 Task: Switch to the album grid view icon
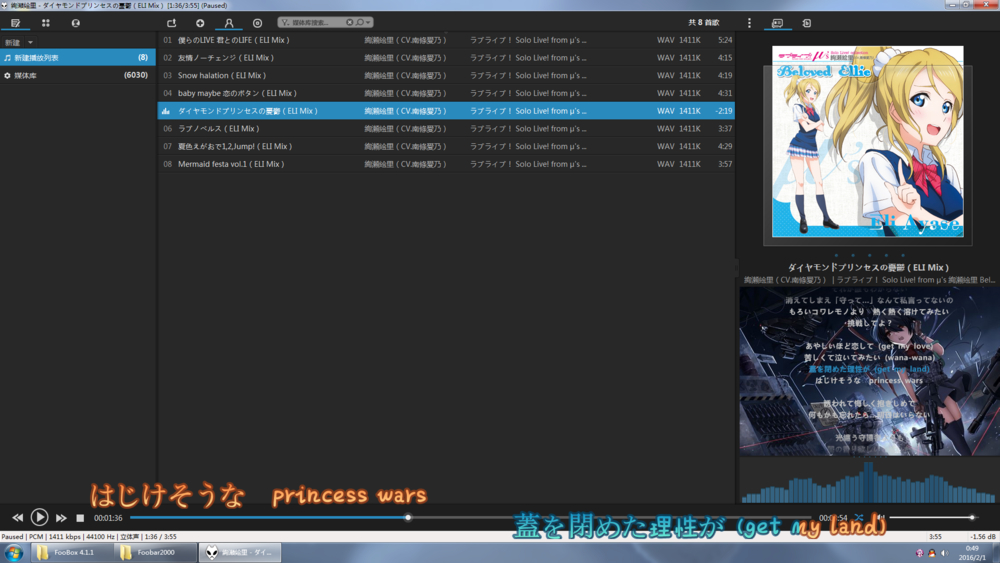46,23
